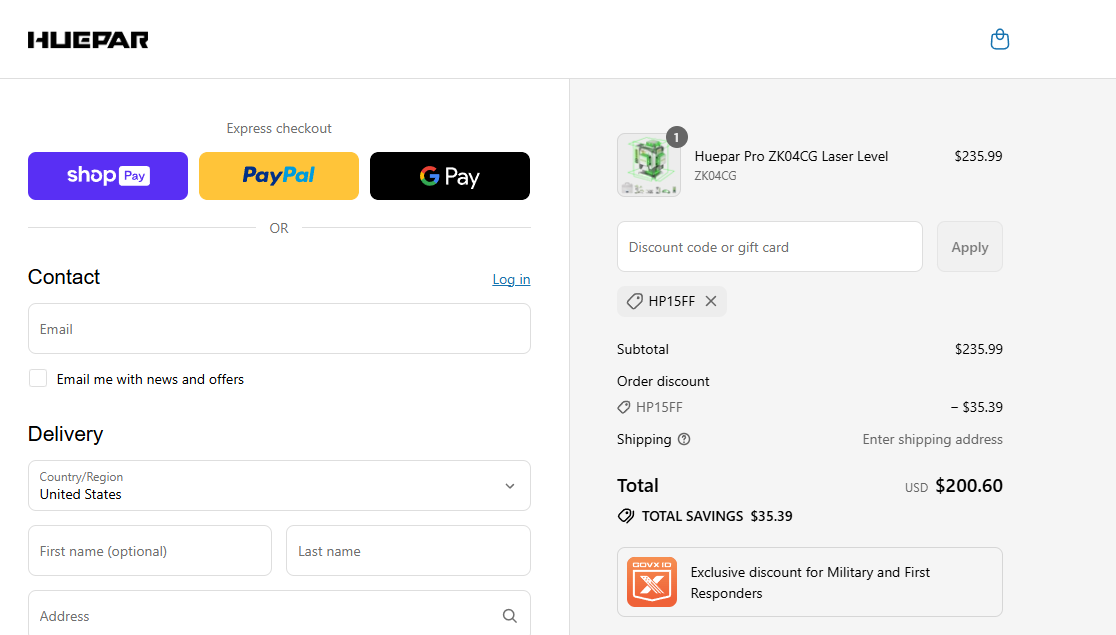
Task: Click the Huepar logo
Action: click(88, 40)
